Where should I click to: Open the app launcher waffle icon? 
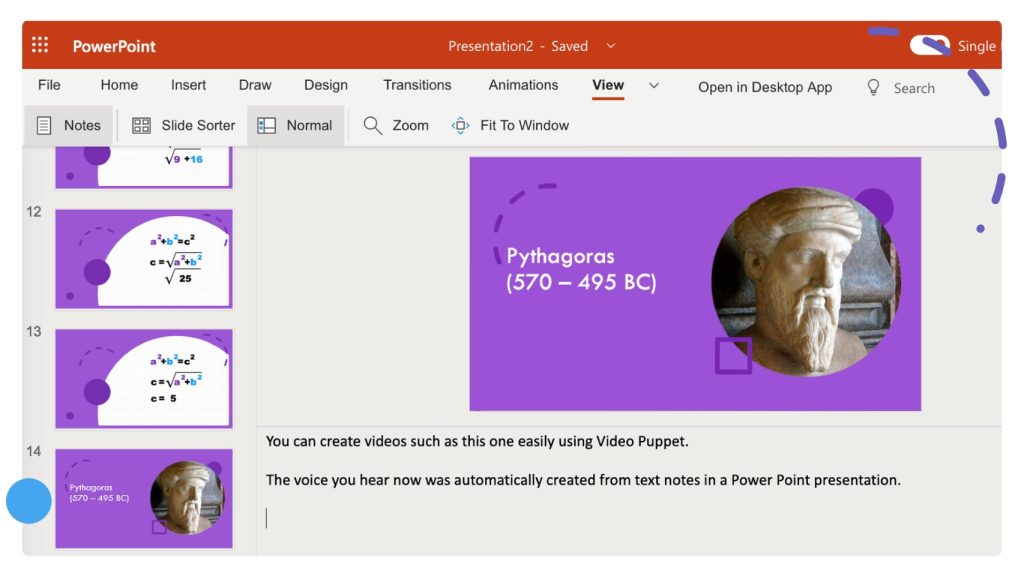click(x=40, y=45)
